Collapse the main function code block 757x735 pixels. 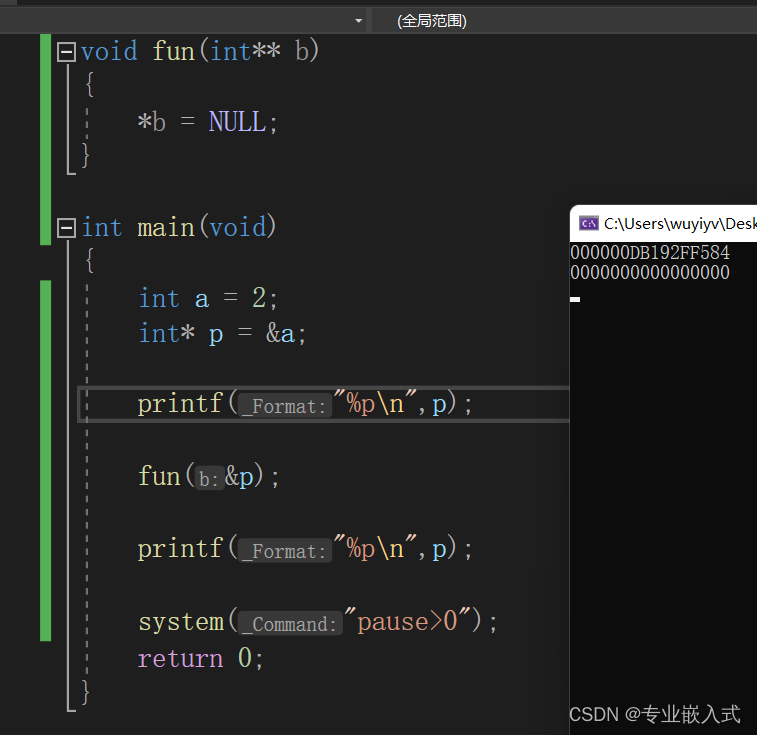[66, 228]
